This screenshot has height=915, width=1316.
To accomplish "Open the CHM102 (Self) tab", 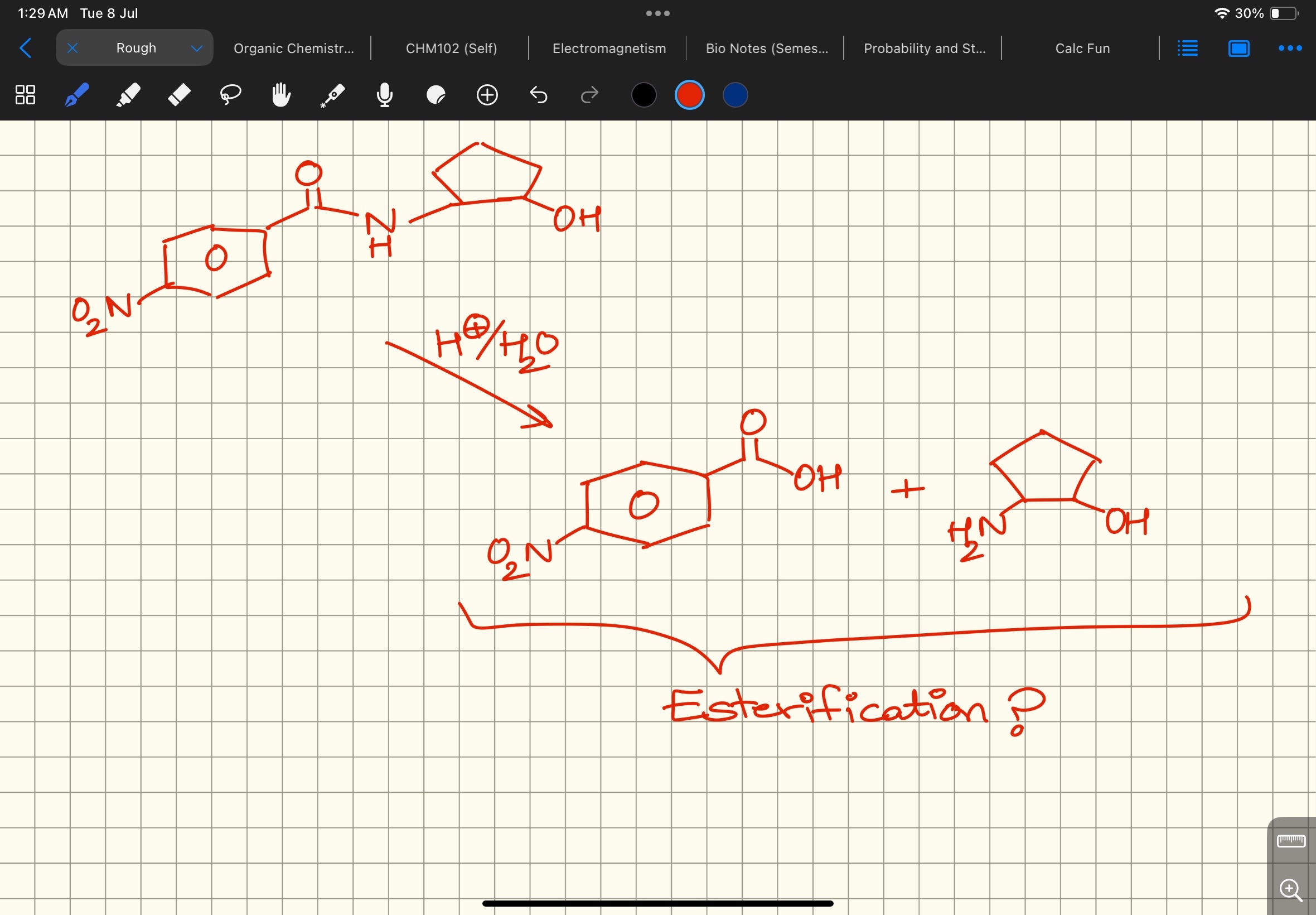I will click(x=451, y=48).
